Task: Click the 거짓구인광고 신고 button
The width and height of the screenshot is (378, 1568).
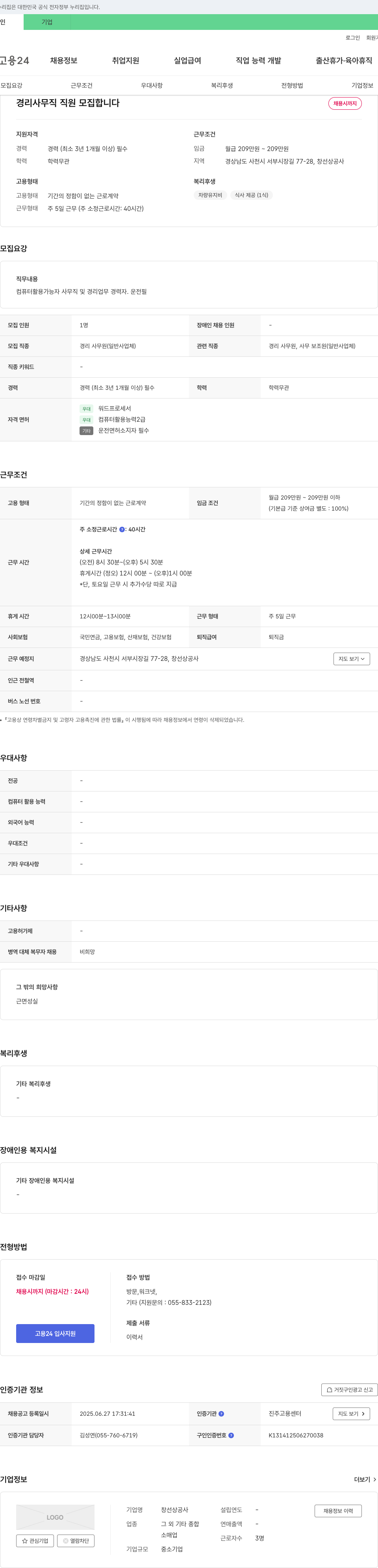Action: (349, 1390)
